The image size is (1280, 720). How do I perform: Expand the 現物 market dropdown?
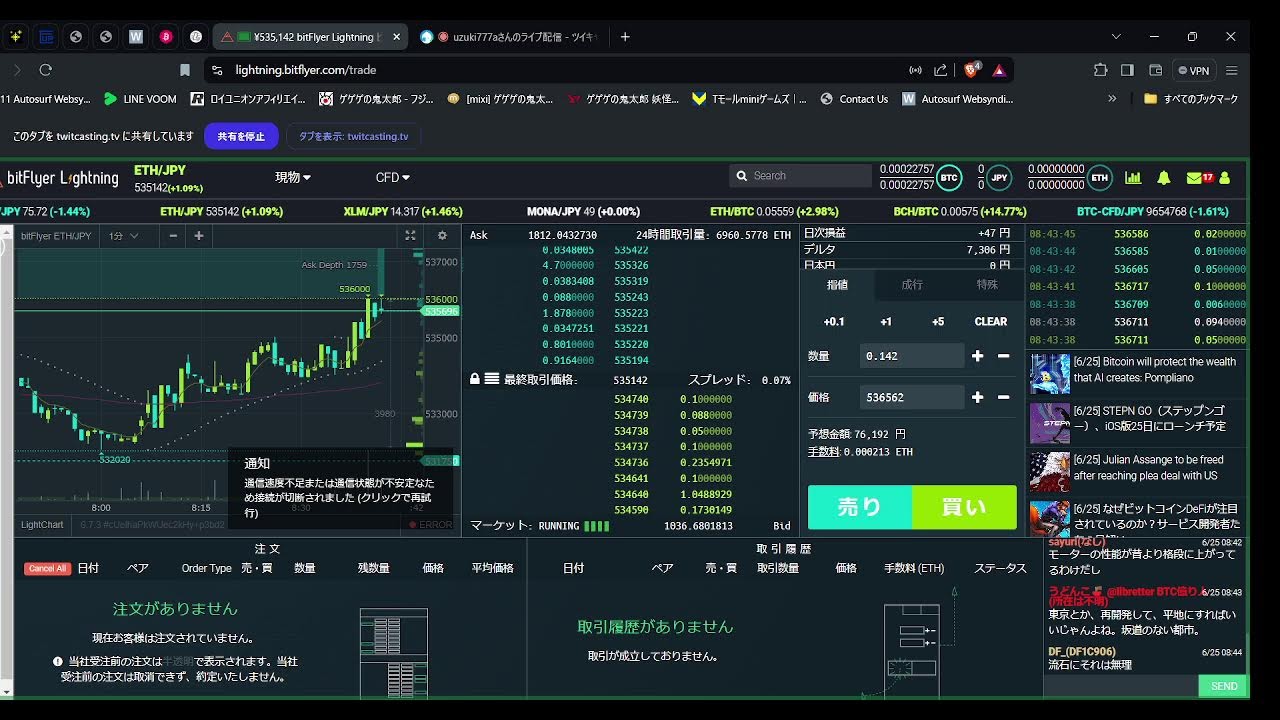[x=293, y=177]
